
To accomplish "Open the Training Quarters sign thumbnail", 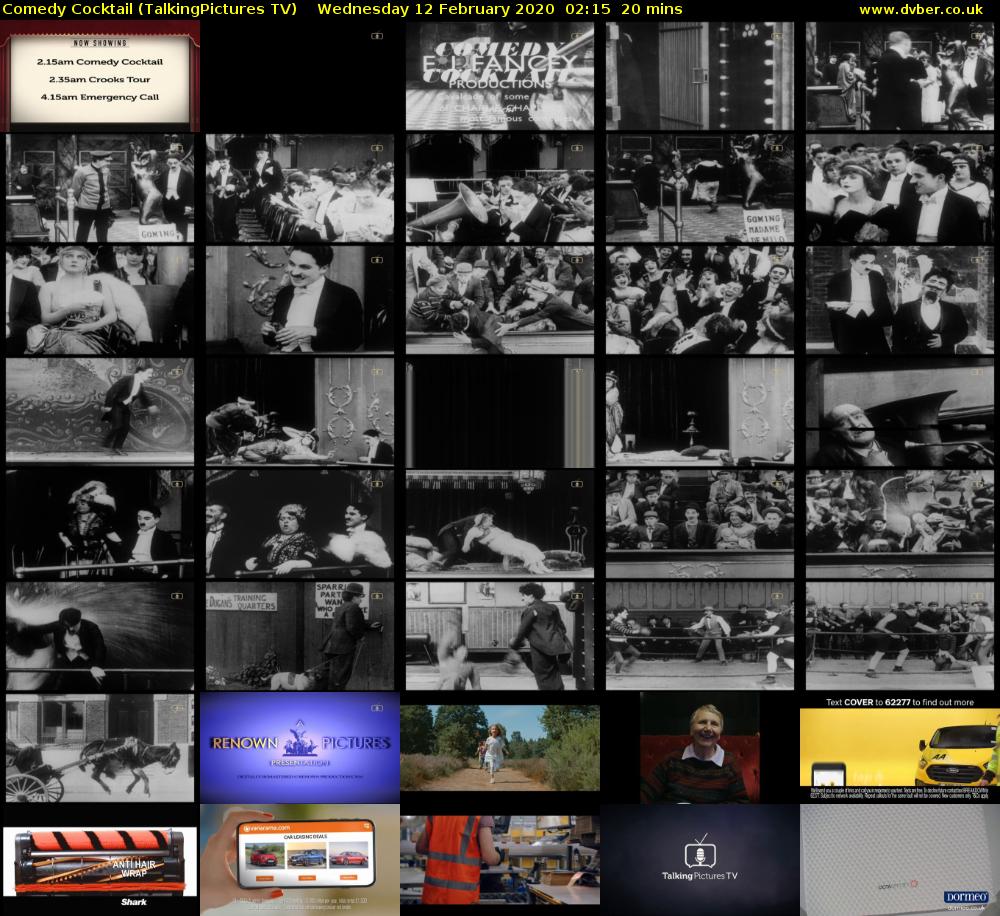I will point(300,636).
